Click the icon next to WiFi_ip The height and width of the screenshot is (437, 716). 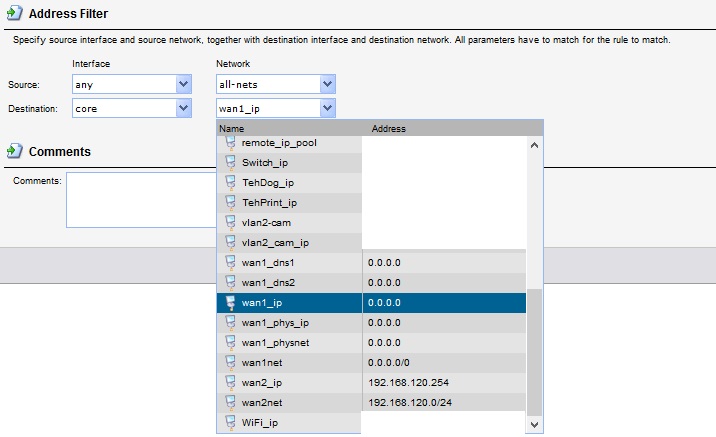pos(230,422)
